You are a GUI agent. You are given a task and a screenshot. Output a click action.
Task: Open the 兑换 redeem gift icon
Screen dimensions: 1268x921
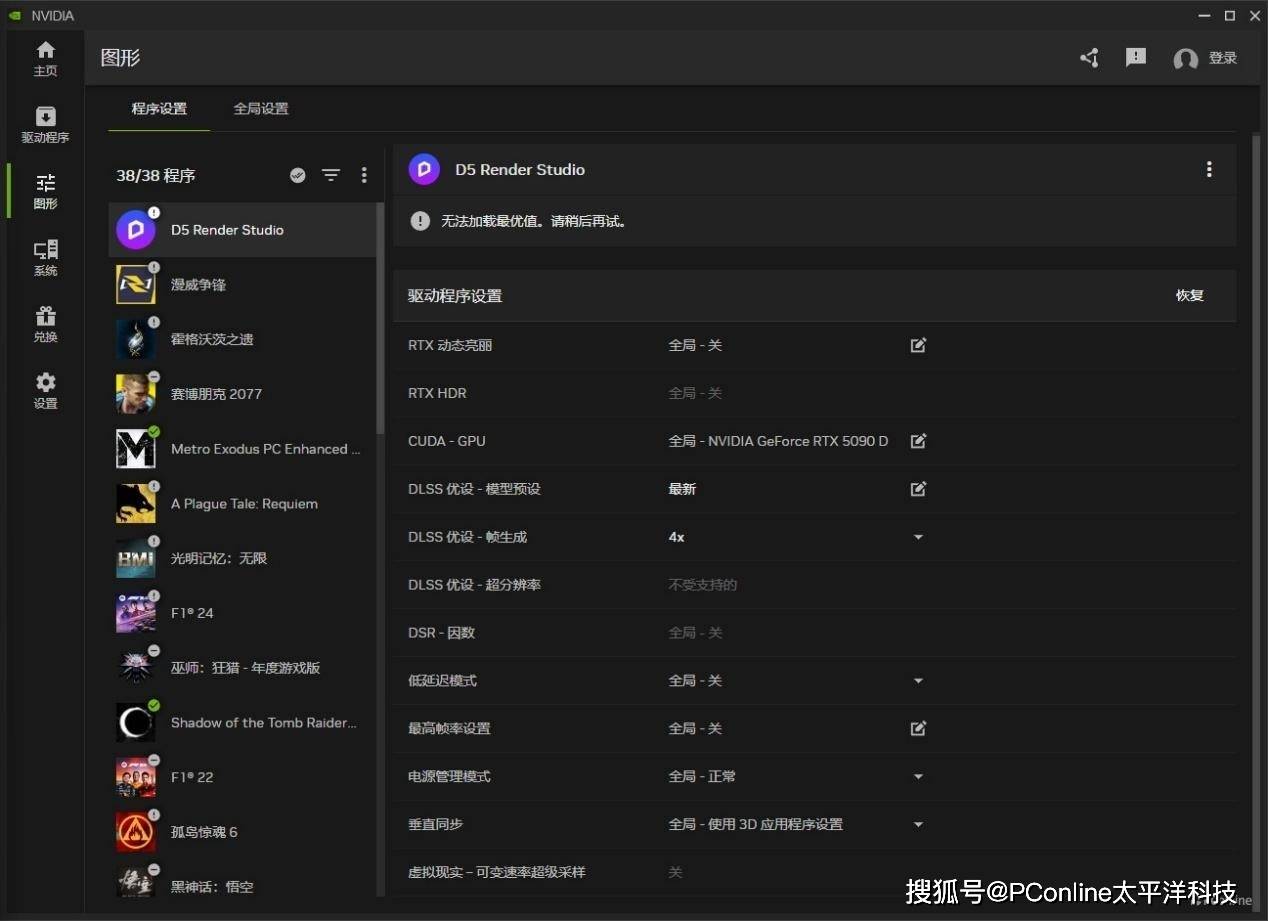45,324
